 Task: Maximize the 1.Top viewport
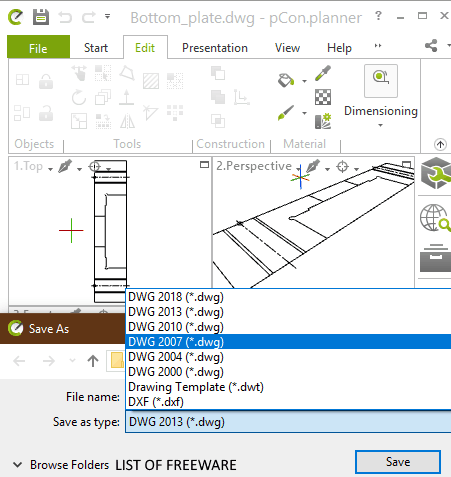[x=204, y=165]
